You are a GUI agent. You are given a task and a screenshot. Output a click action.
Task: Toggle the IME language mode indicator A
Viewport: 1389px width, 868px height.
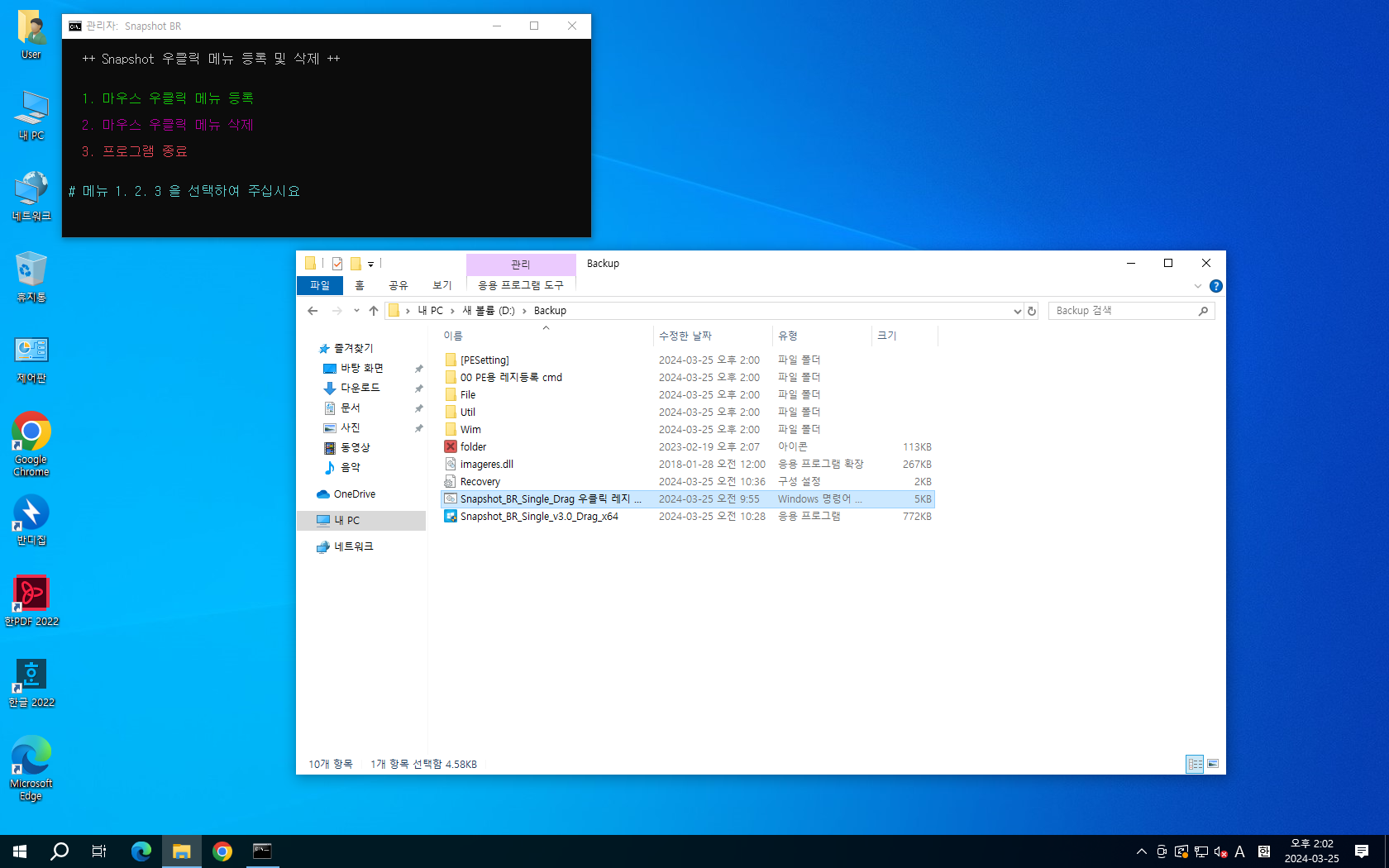pos(1239,851)
